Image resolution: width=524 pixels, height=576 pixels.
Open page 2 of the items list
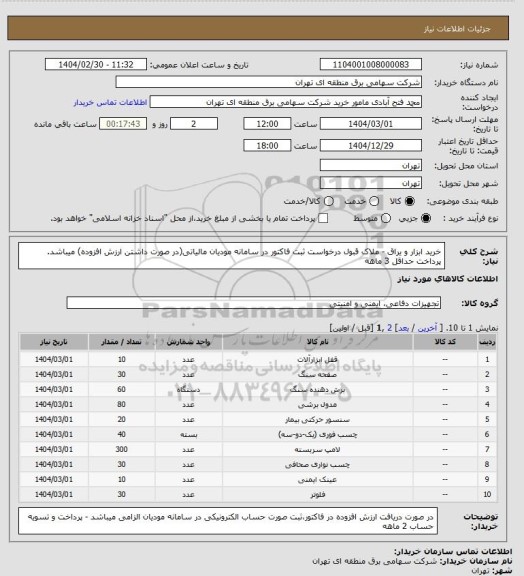[x=390, y=328]
